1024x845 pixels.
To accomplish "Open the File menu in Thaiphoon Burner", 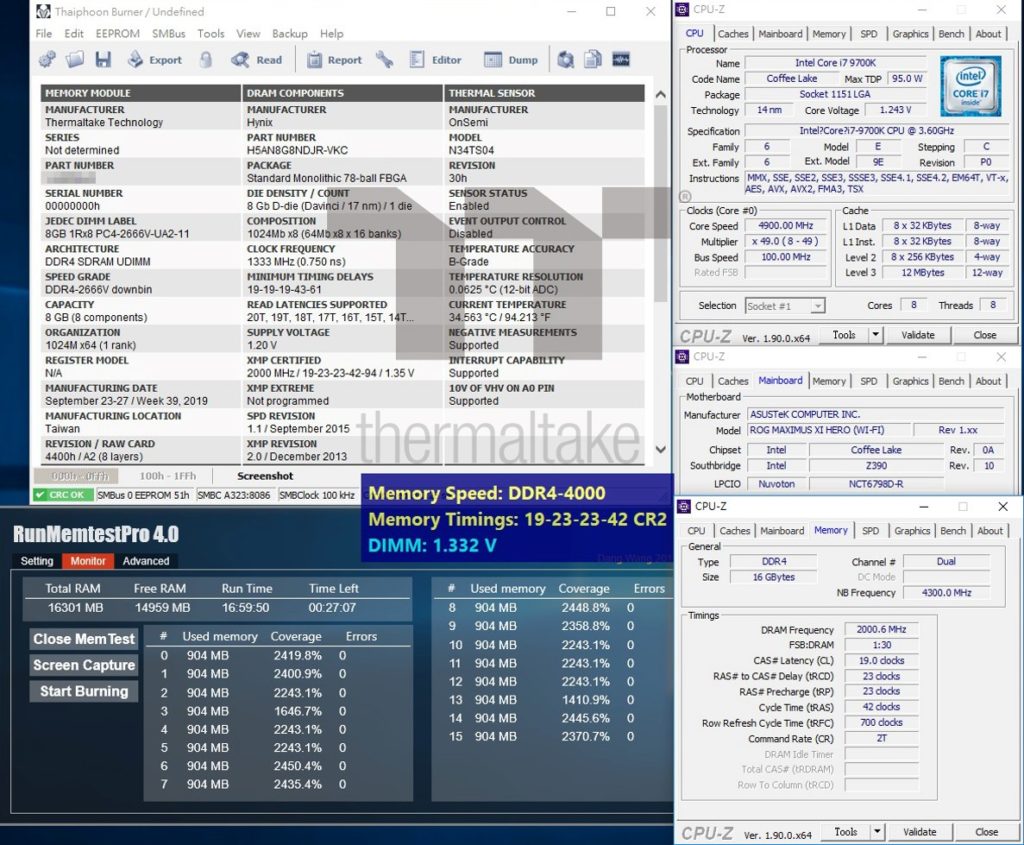I will 44,33.
